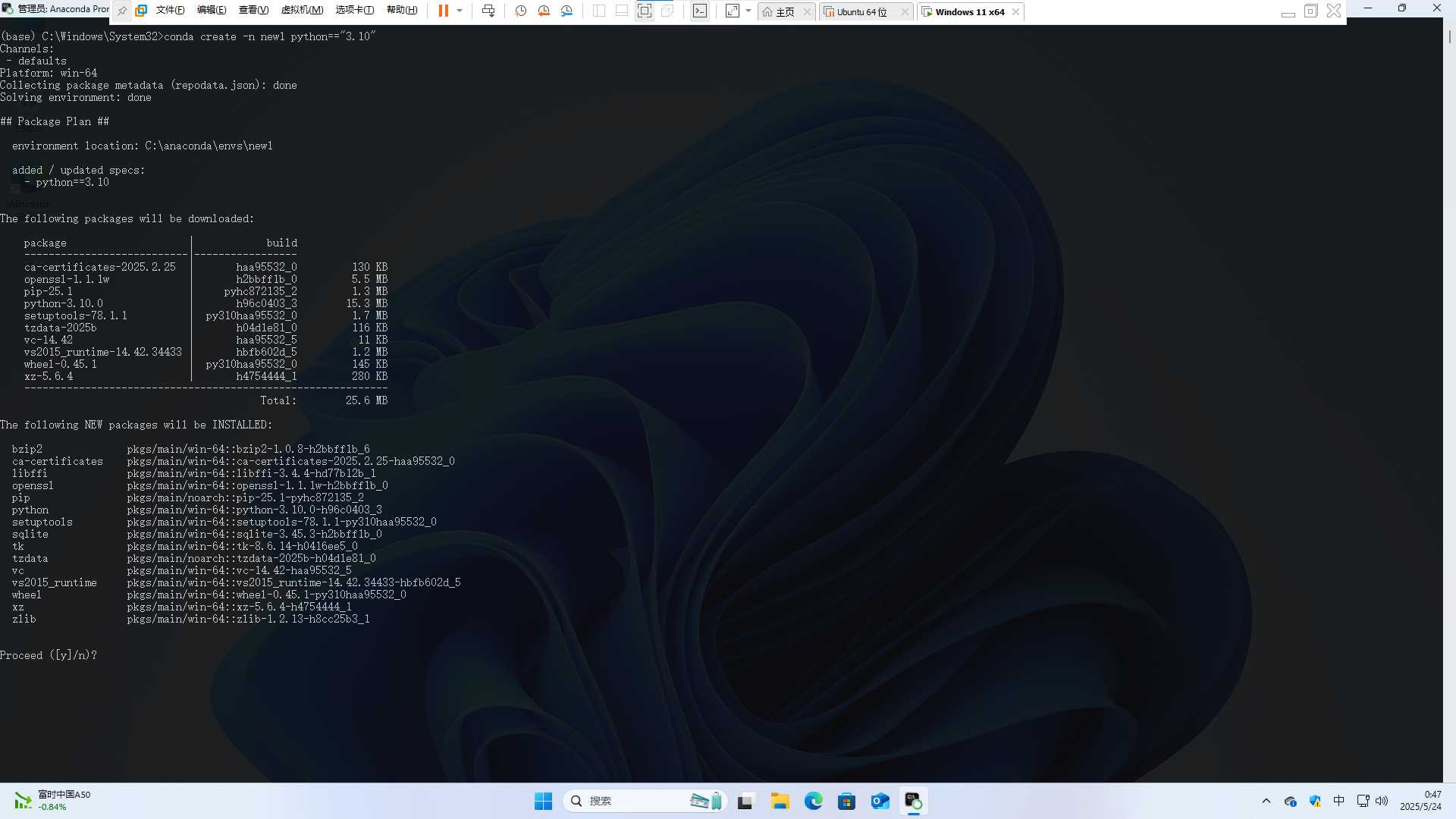This screenshot has width=1456, height=819.
Task: Send Ctrl+Alt+Del to the VM
Action: point(488,11)
